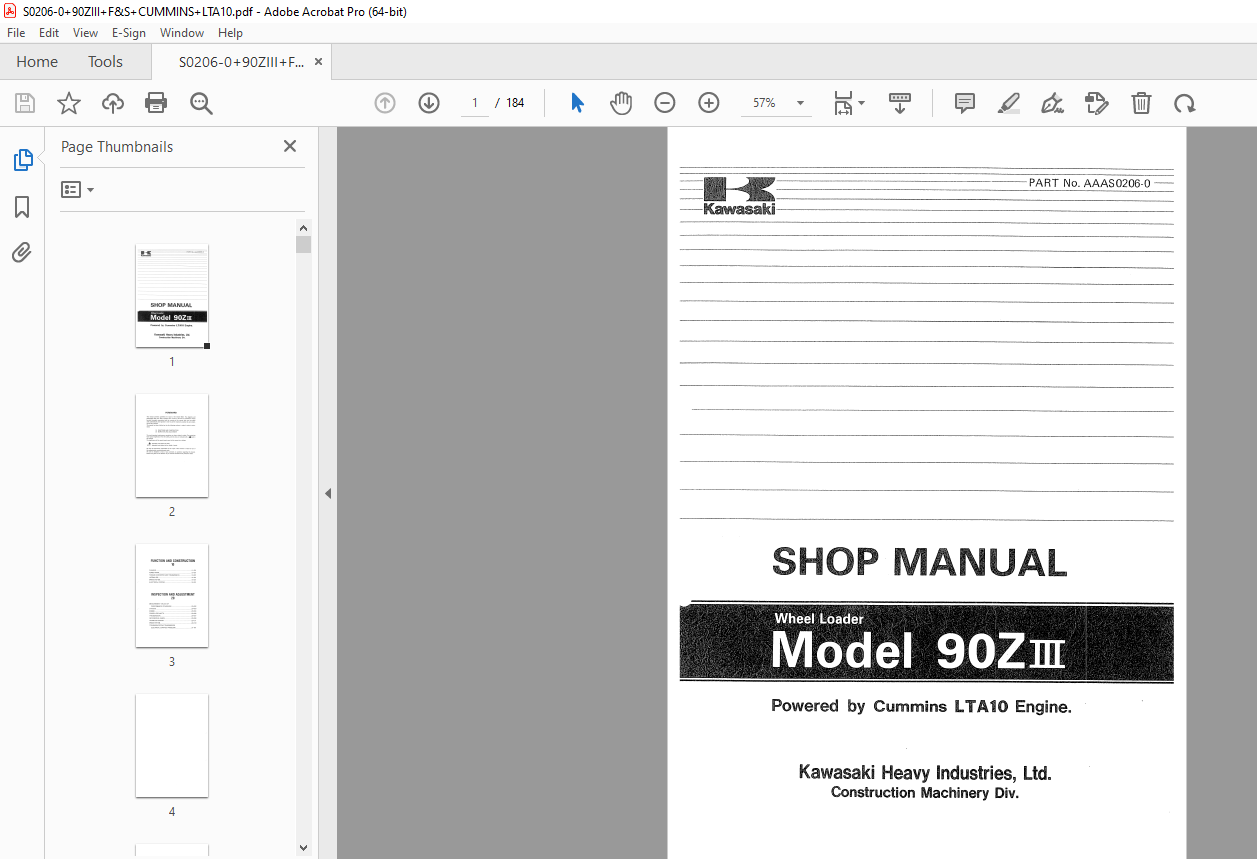Viewport: 1257px width, 859px height.
Task: Toggle the Bookmarks panel
Action: 22,207
